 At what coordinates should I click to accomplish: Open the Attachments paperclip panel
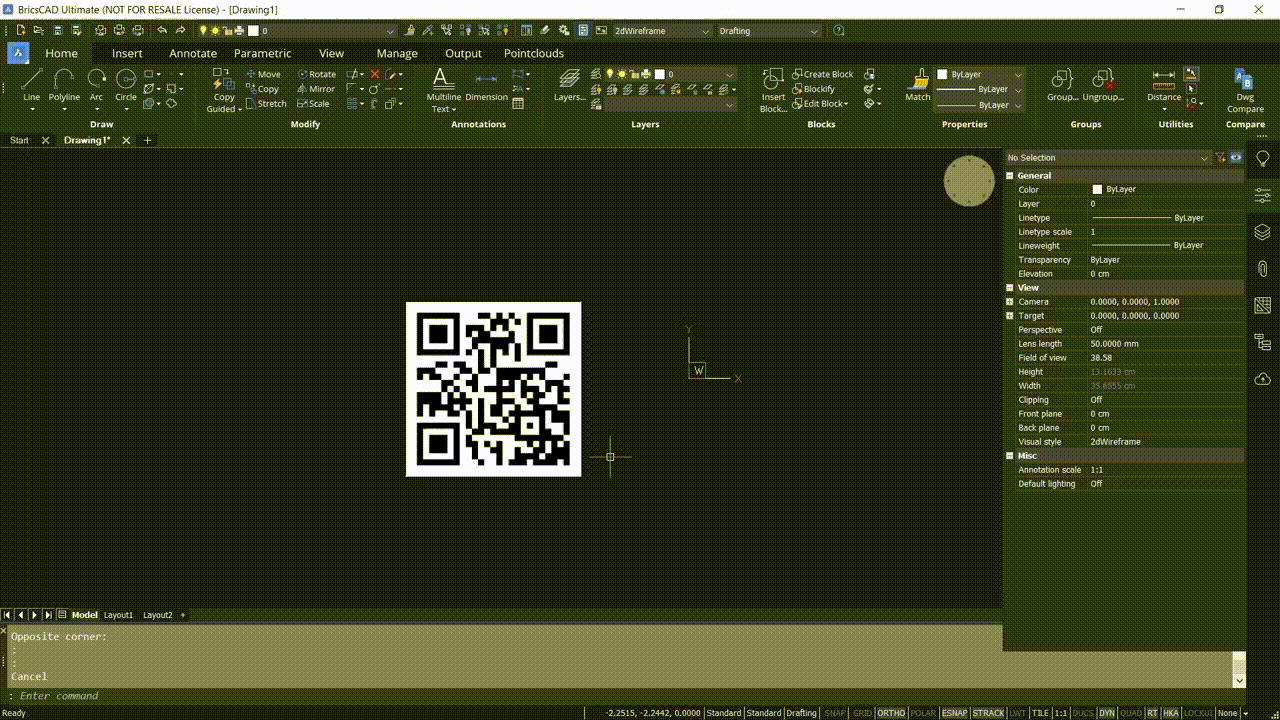point(1263,268)
